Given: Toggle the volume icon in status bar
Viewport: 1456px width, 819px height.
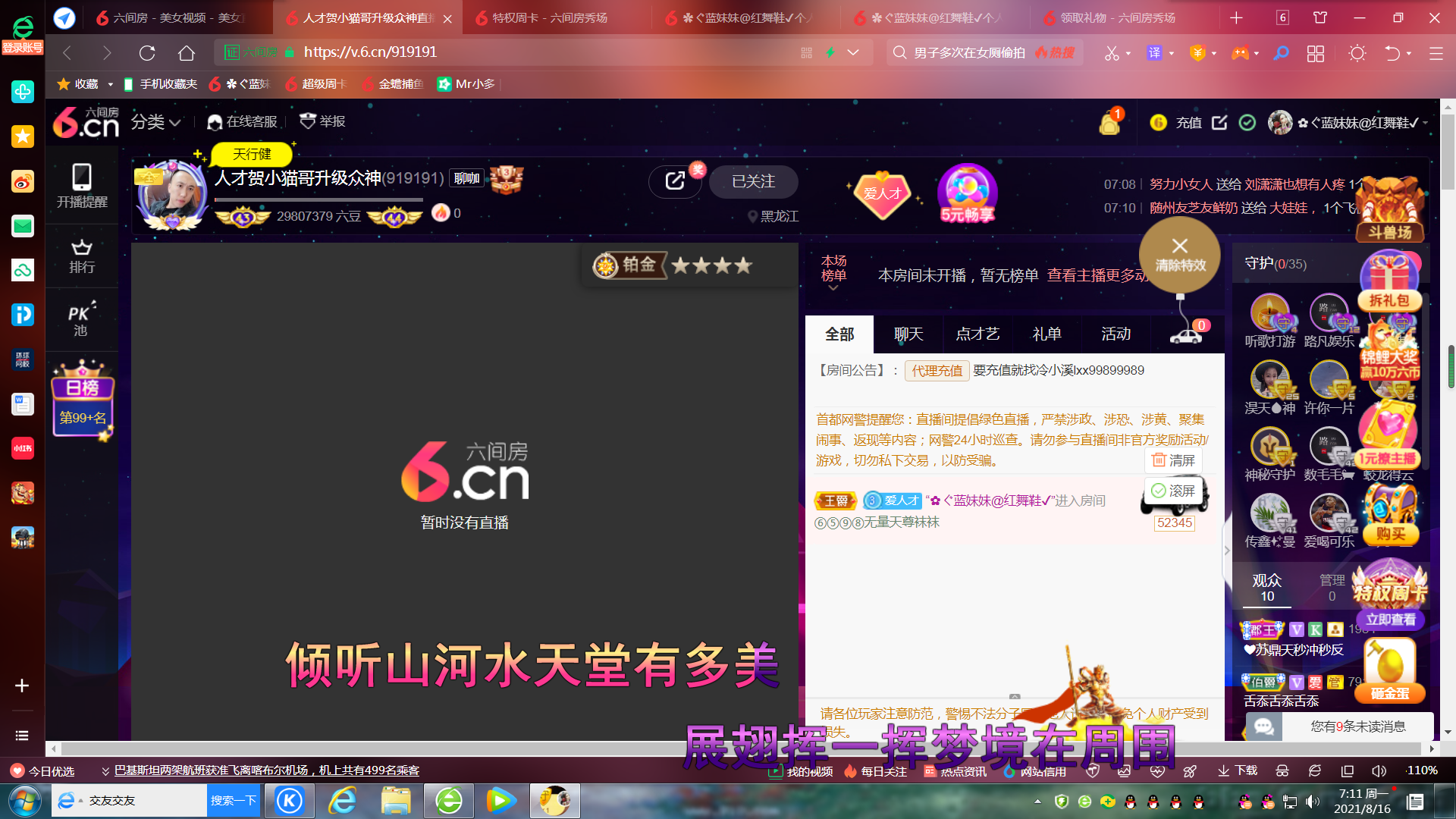Looking at the screenshot, I should 1379,771.
